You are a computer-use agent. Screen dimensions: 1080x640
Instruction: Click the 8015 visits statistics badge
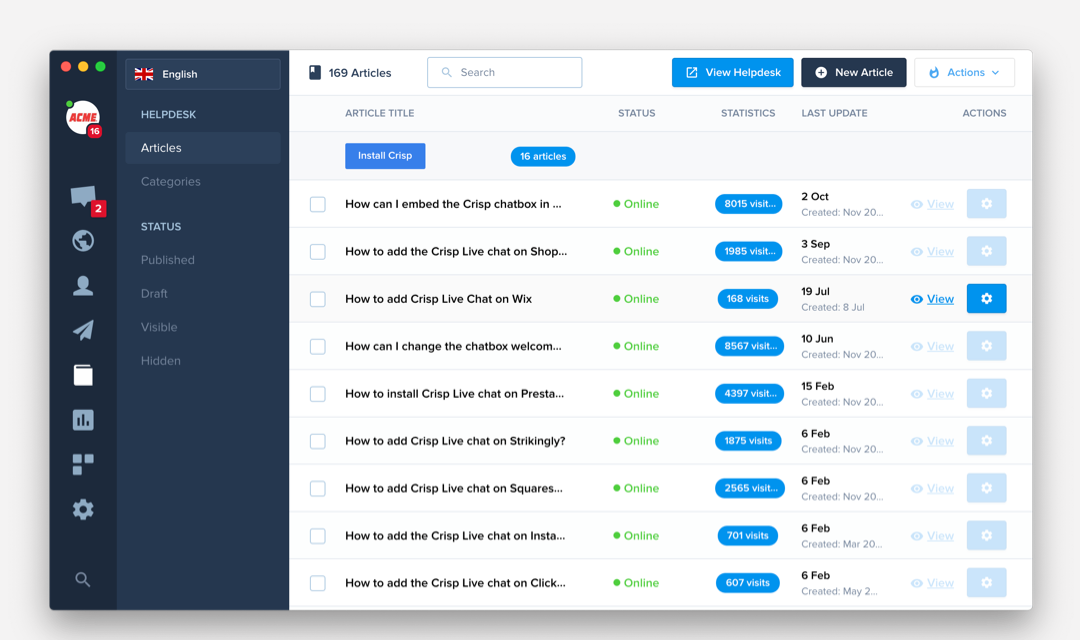[749, 204]
